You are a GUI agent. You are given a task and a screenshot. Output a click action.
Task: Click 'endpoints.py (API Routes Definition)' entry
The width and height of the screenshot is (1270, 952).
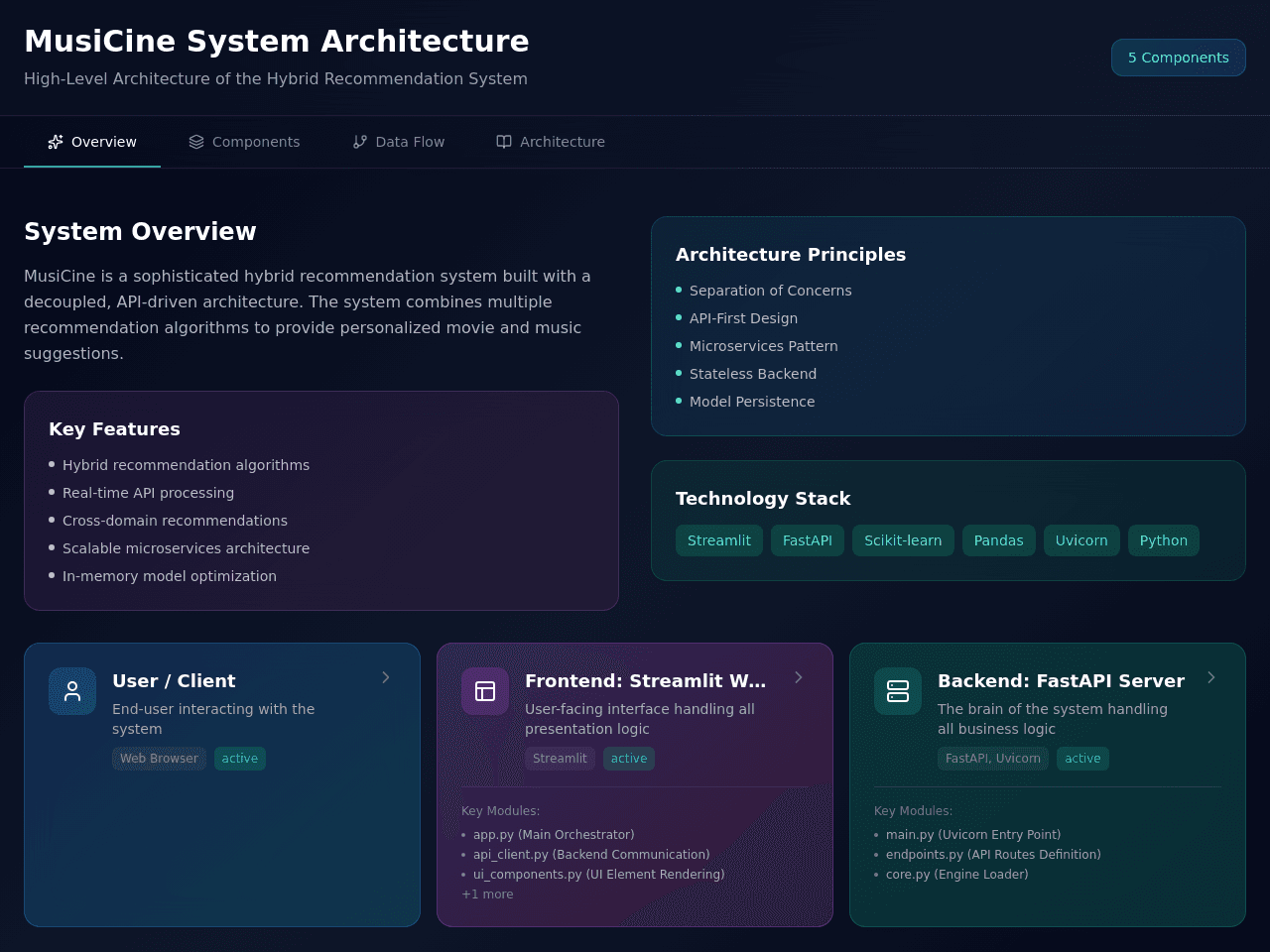(x=993, y=855)
